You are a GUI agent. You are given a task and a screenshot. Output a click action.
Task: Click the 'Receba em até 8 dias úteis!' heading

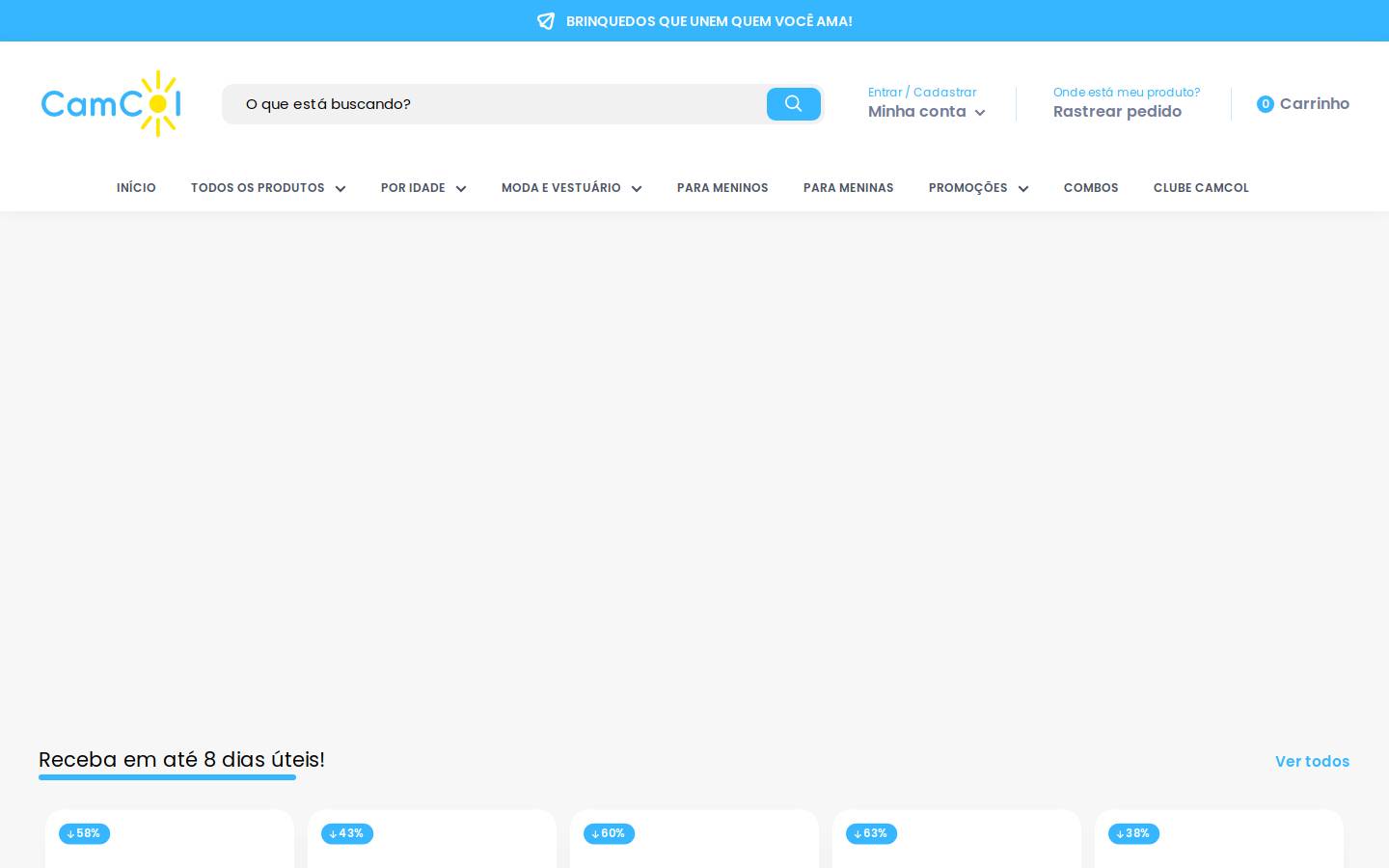click(x=181, y=760)
